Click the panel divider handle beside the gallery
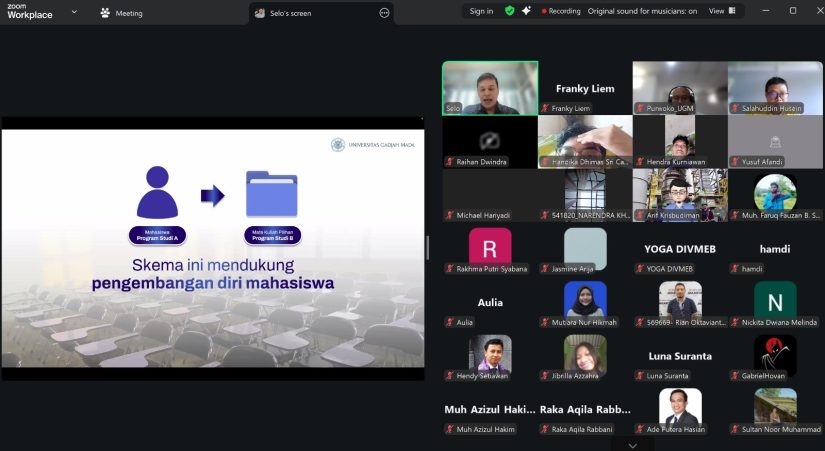 (x=429, y=248)
